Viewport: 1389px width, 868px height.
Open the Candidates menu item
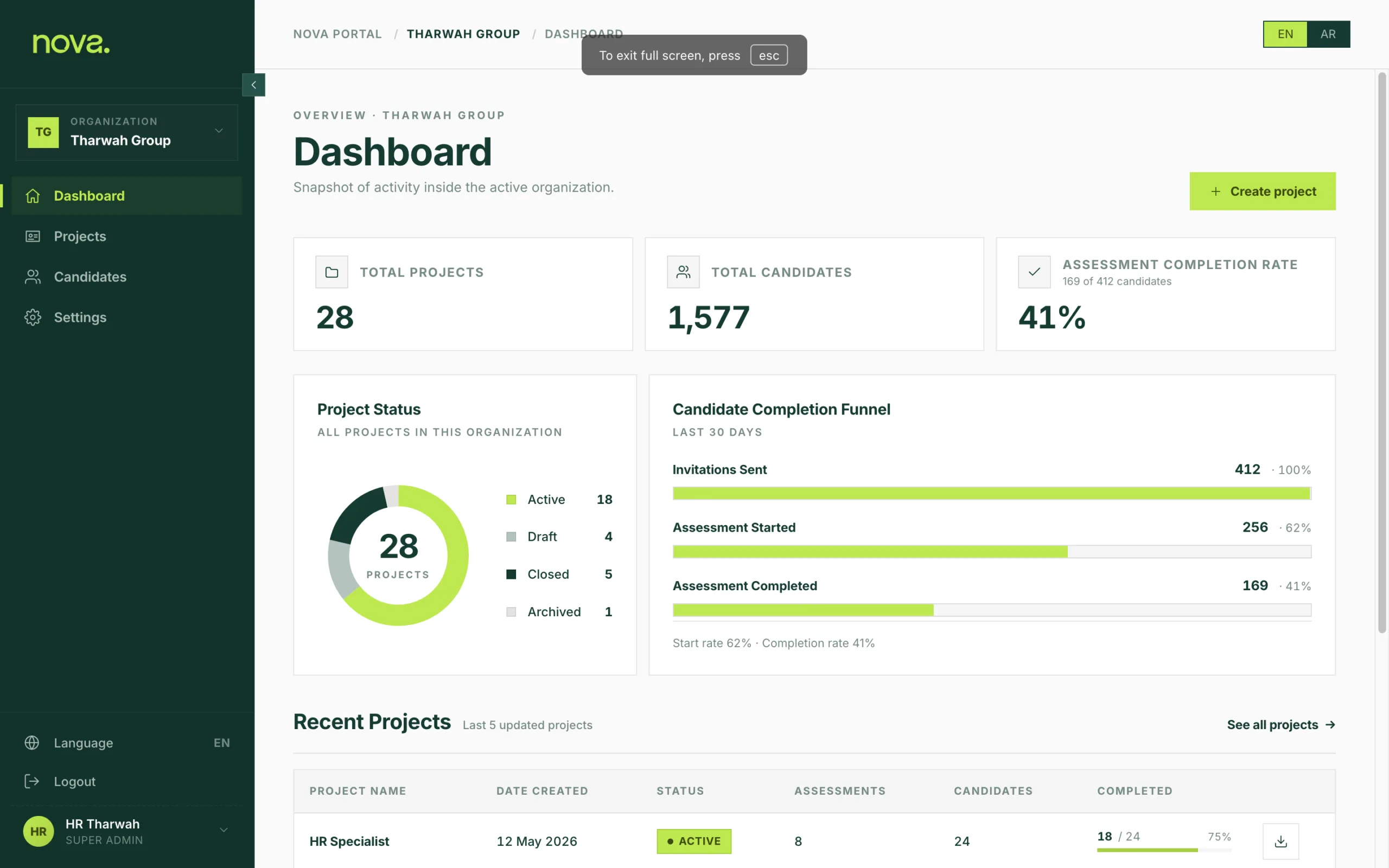tap(127, 277)
